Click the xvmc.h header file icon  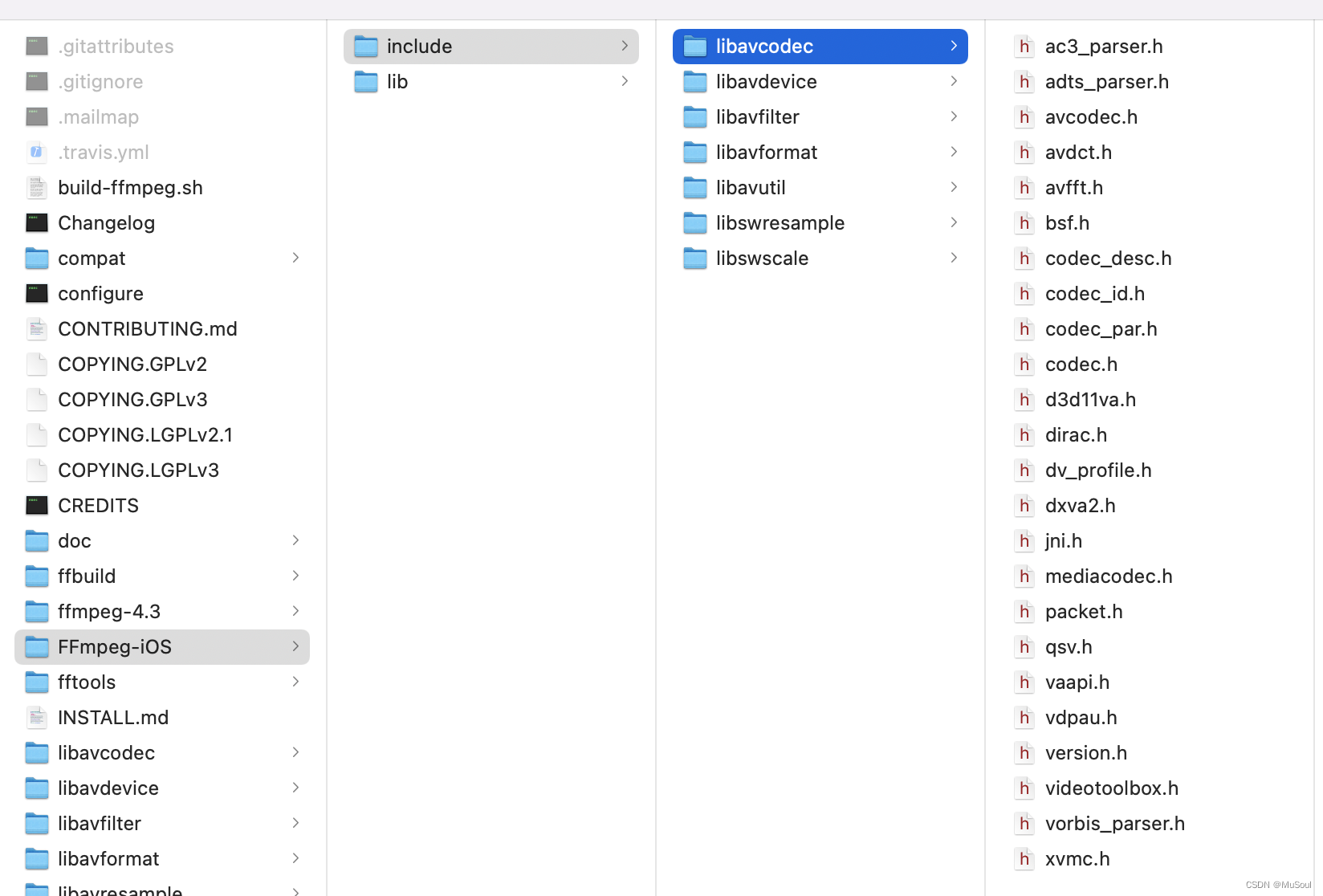tap(1024, 859)
